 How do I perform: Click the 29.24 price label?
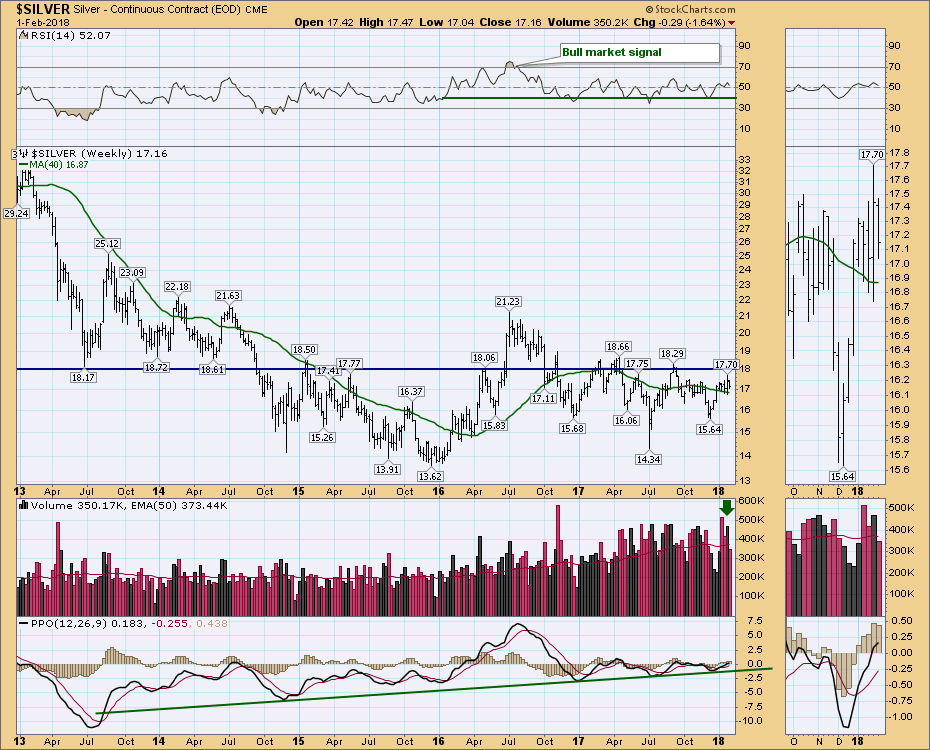16,213
